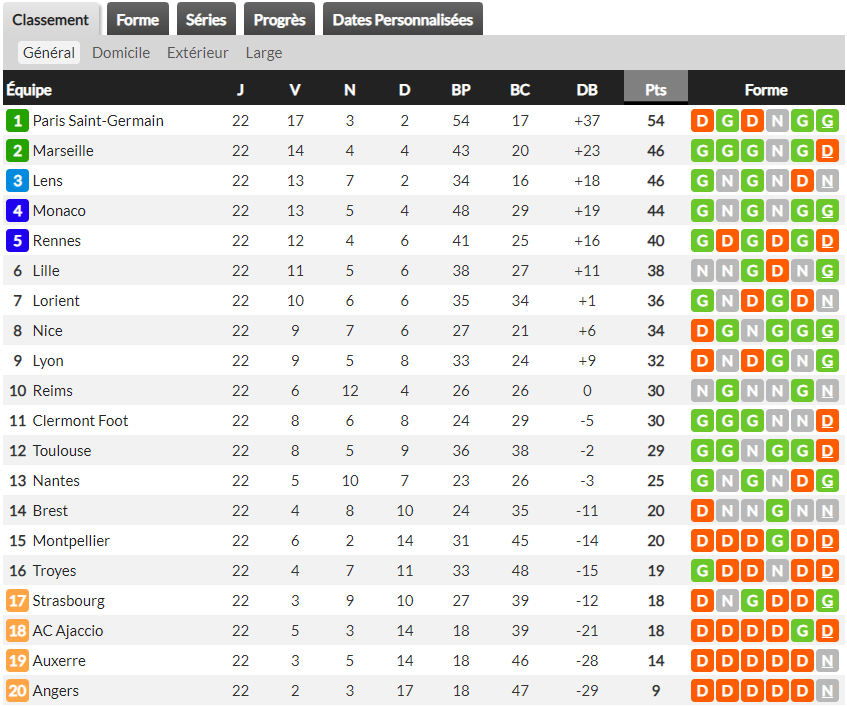Click Strasbourg's orange rank 17 badge

pyautogui.click(x=17, y=601)
